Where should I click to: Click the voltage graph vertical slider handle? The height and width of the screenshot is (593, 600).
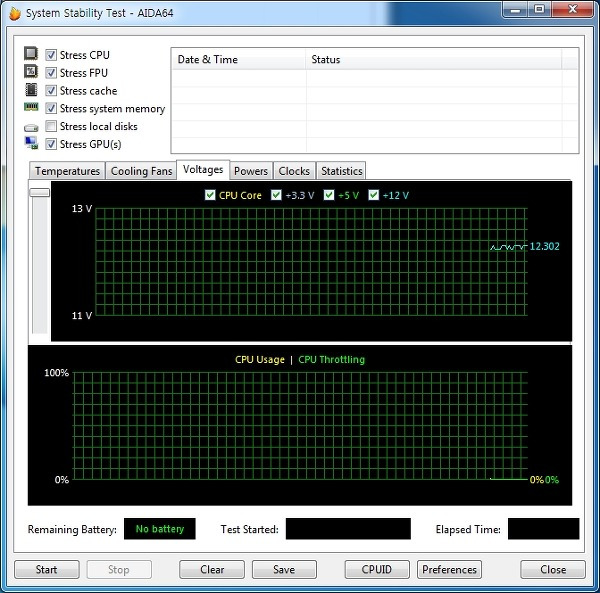click(x=40, y=192)
